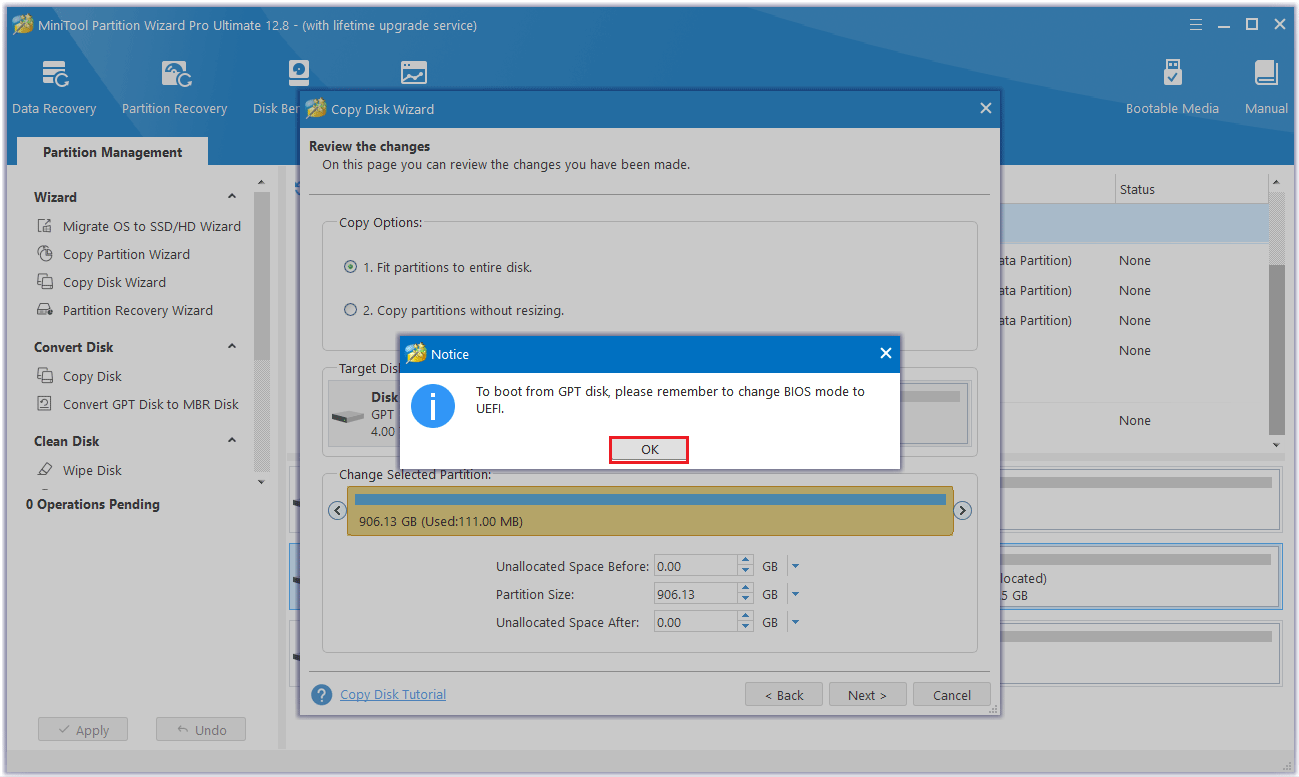Click the Migrate OS wizard icon
This screenshot has width=1299, height=777.
point(45,226)
